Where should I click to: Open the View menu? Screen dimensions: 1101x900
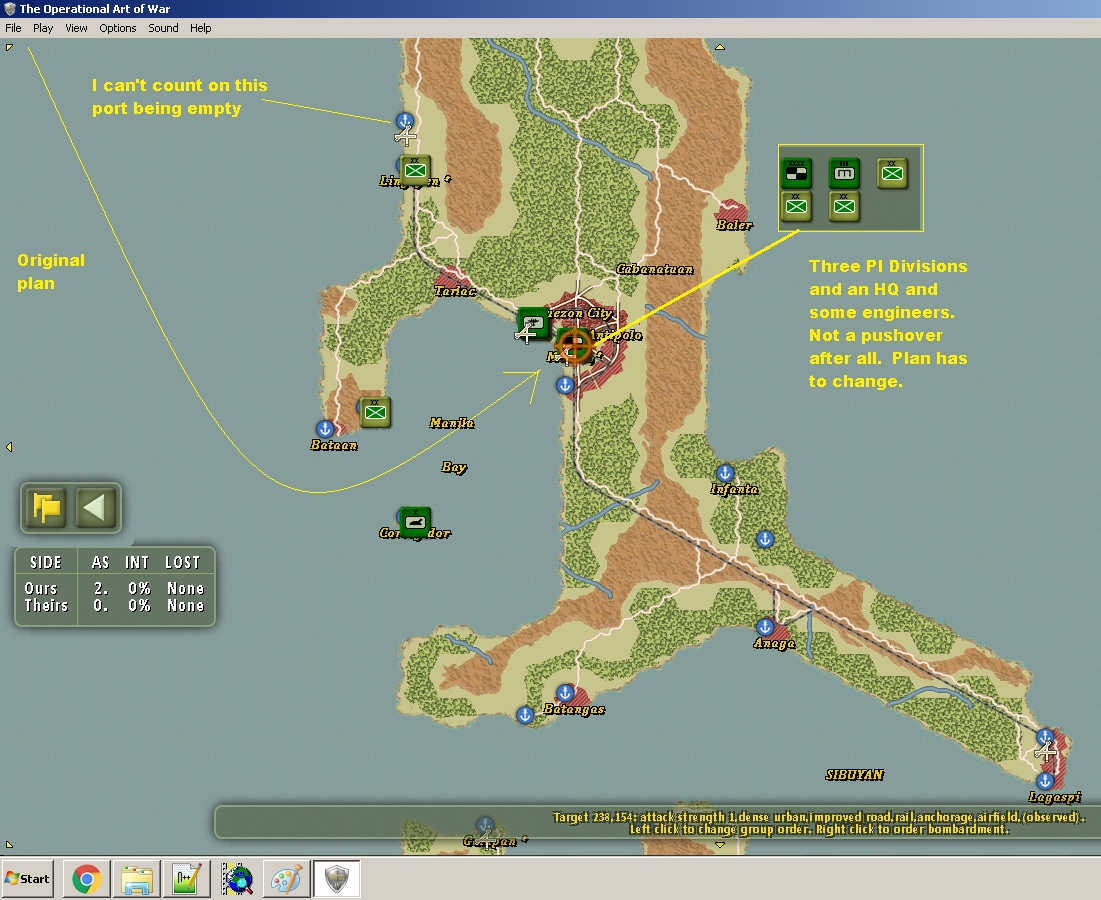click(x=76, y=28)
